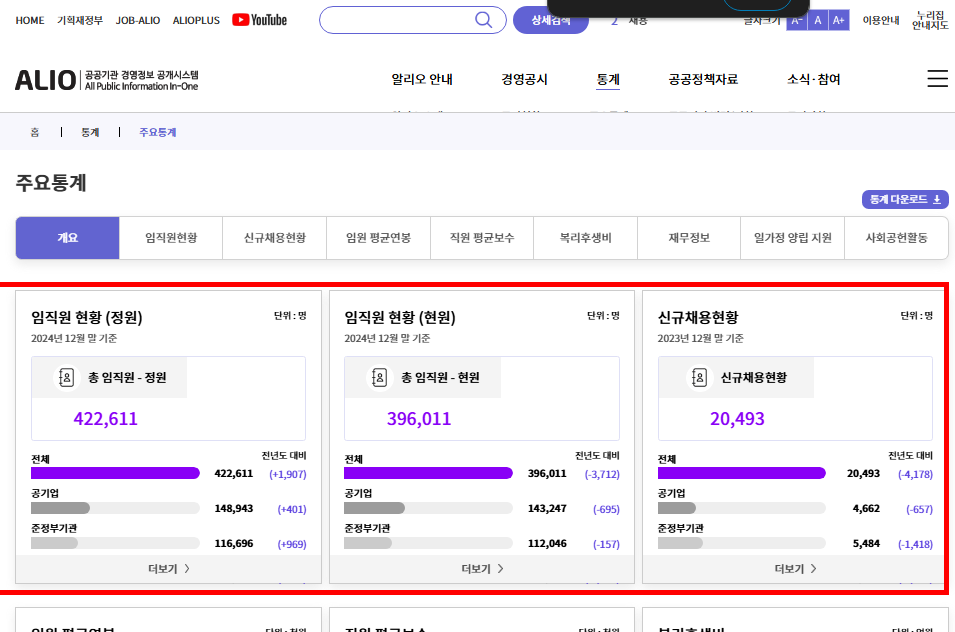Click the 상세검색 button
955x632 pixels.
(551, 19)
